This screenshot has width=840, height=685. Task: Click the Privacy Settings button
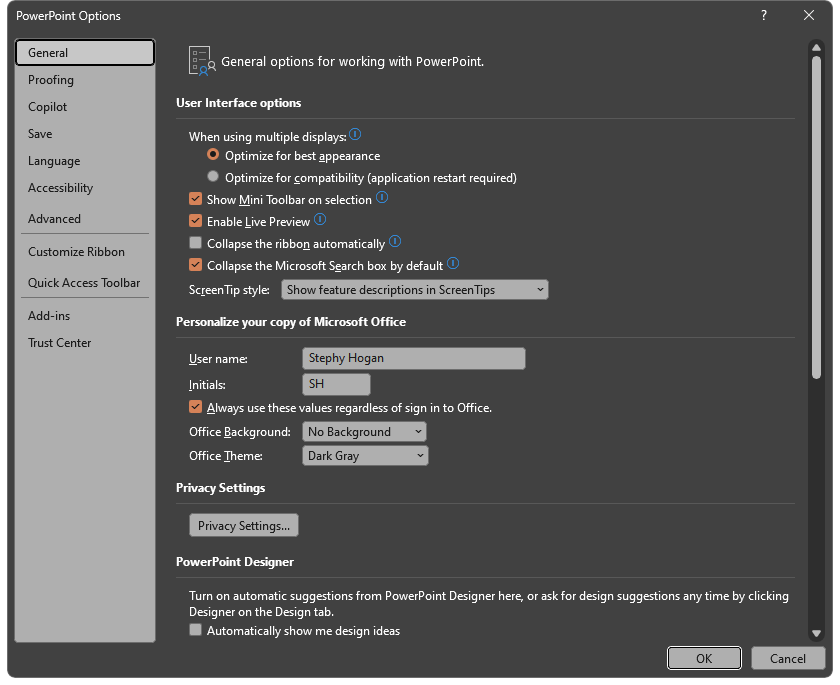[x=243, y=525]
